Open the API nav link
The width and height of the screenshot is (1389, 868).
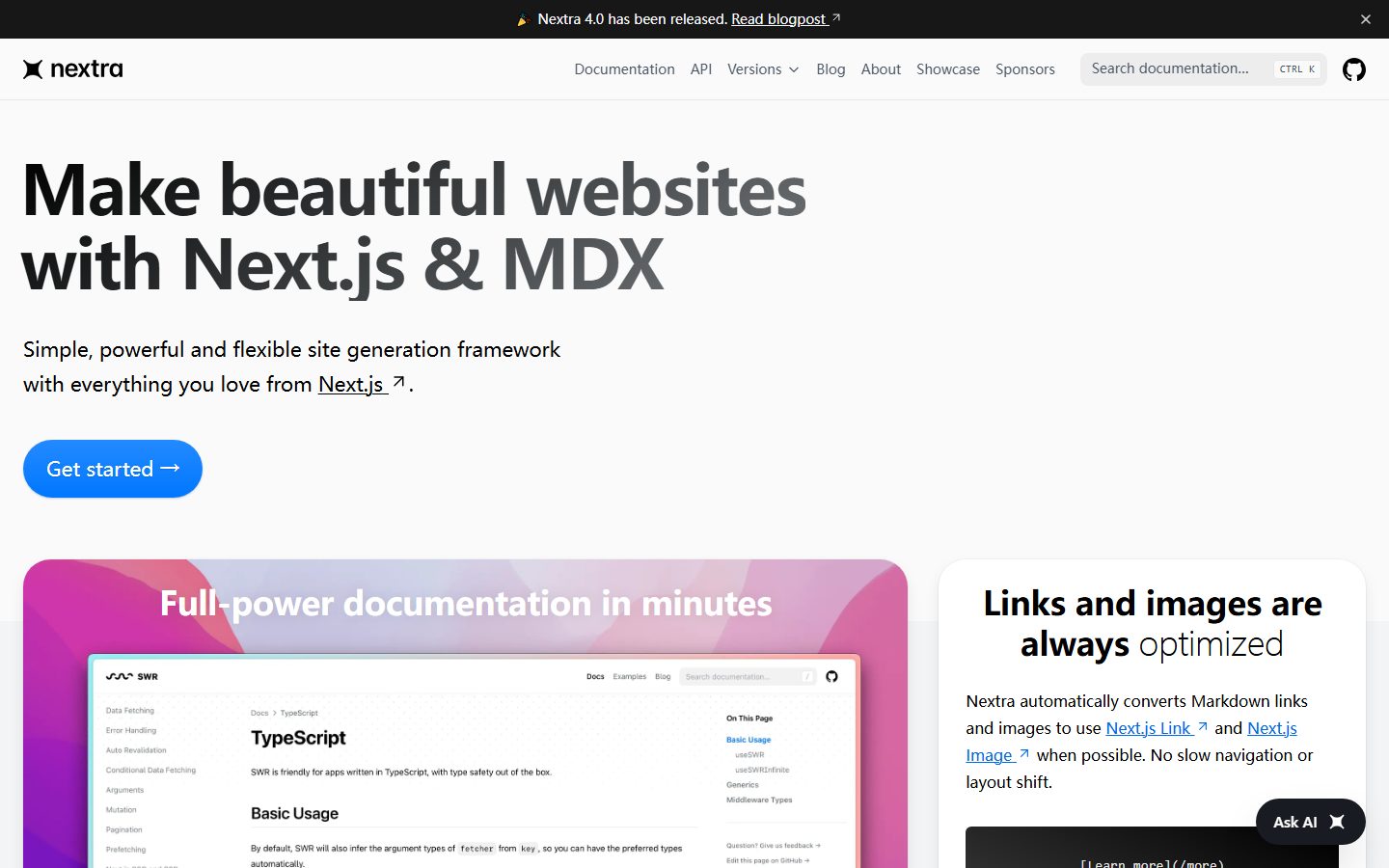coord(701,69)
